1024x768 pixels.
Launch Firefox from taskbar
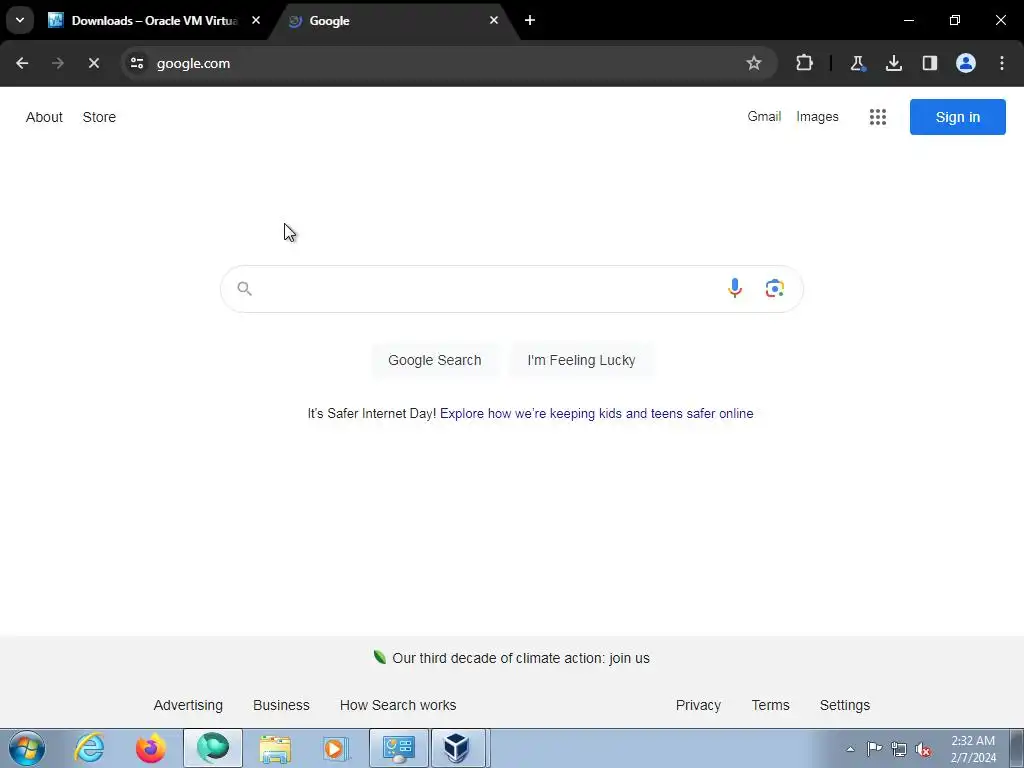(150, 748)
